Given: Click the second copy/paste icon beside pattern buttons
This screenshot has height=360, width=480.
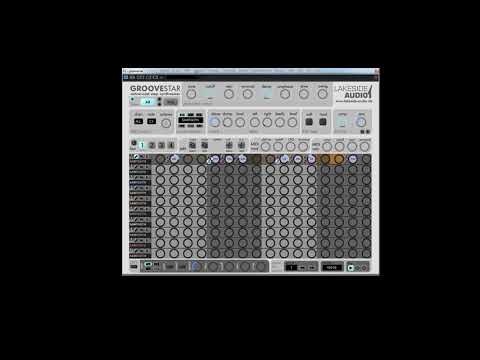Looking at the screenshot, I should point(205,145).
